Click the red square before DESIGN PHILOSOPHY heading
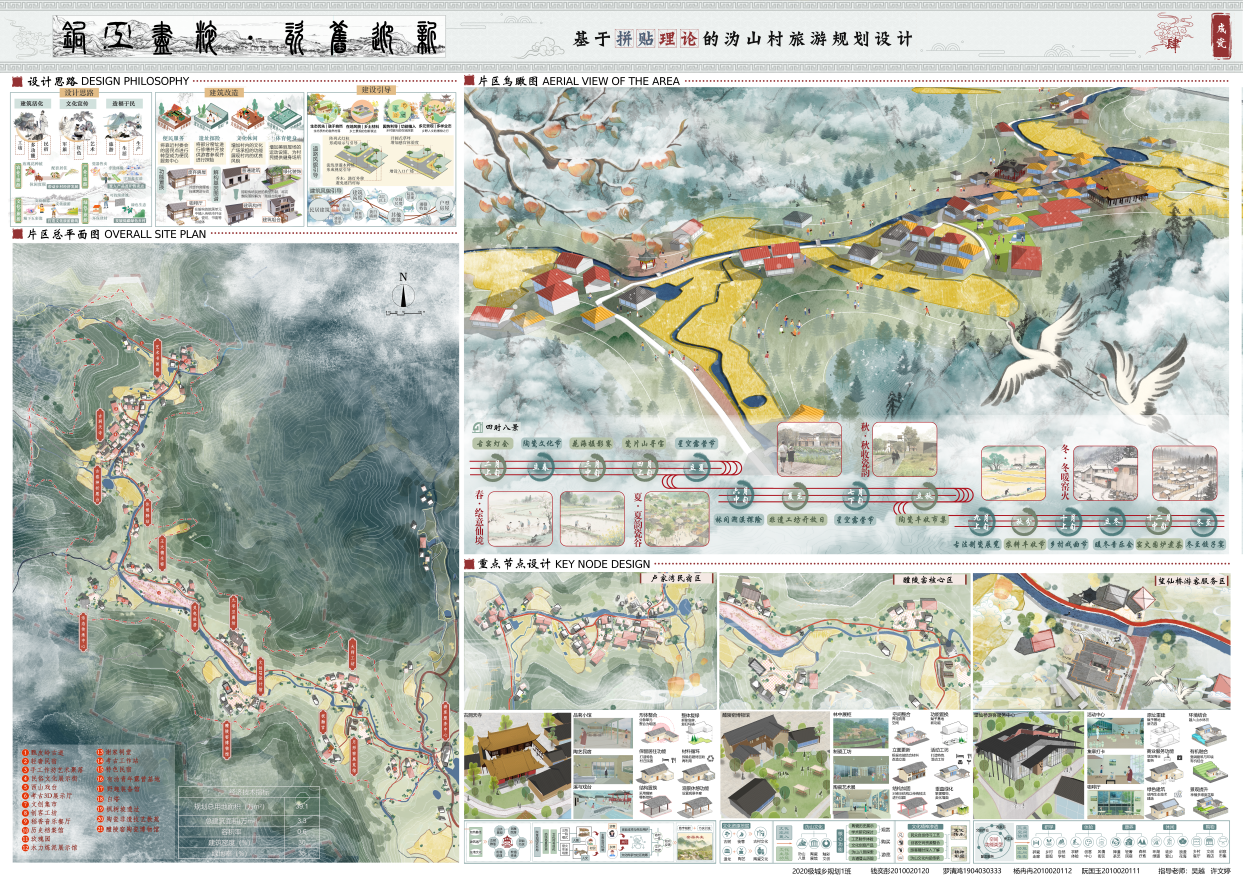This screenshot has height=880, width=1243. (17, 81)
